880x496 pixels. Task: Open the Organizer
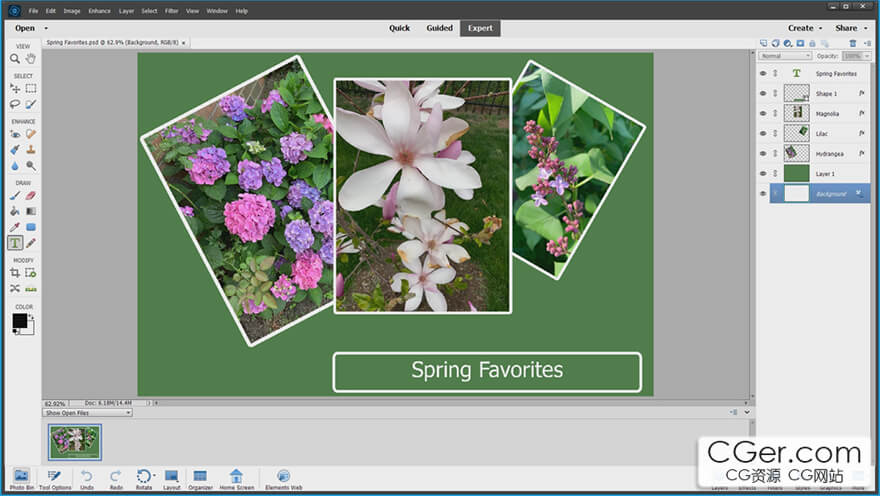point(200,480)
